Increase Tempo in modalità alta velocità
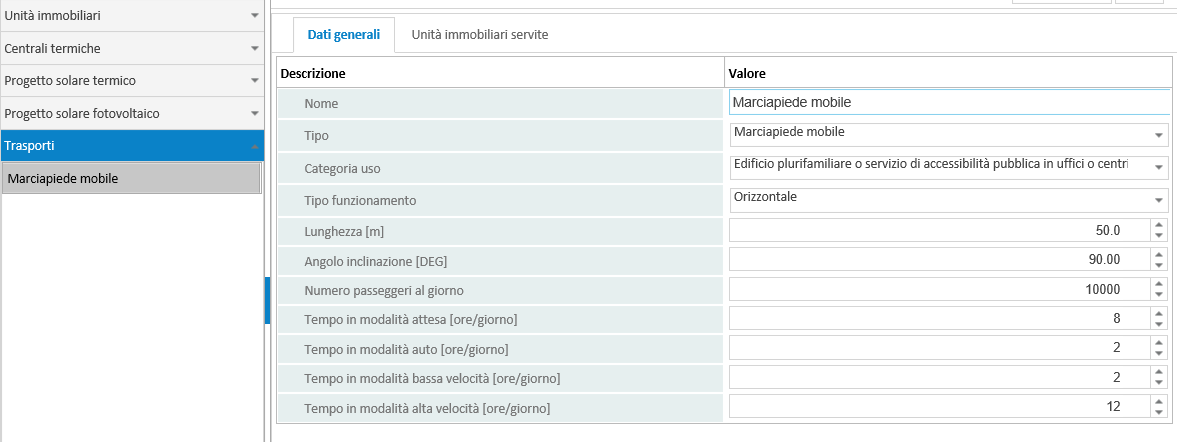The image size is (1177, 442). 1159,401
